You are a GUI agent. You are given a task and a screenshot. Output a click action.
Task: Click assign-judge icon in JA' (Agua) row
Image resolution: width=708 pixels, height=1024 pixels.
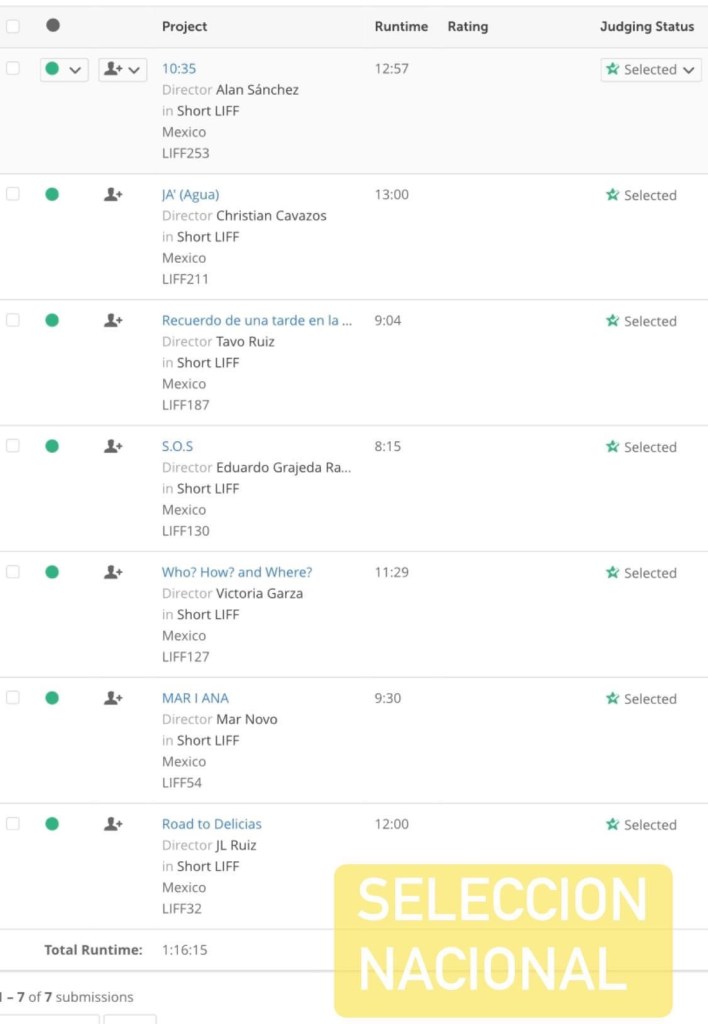click(113, 195)
